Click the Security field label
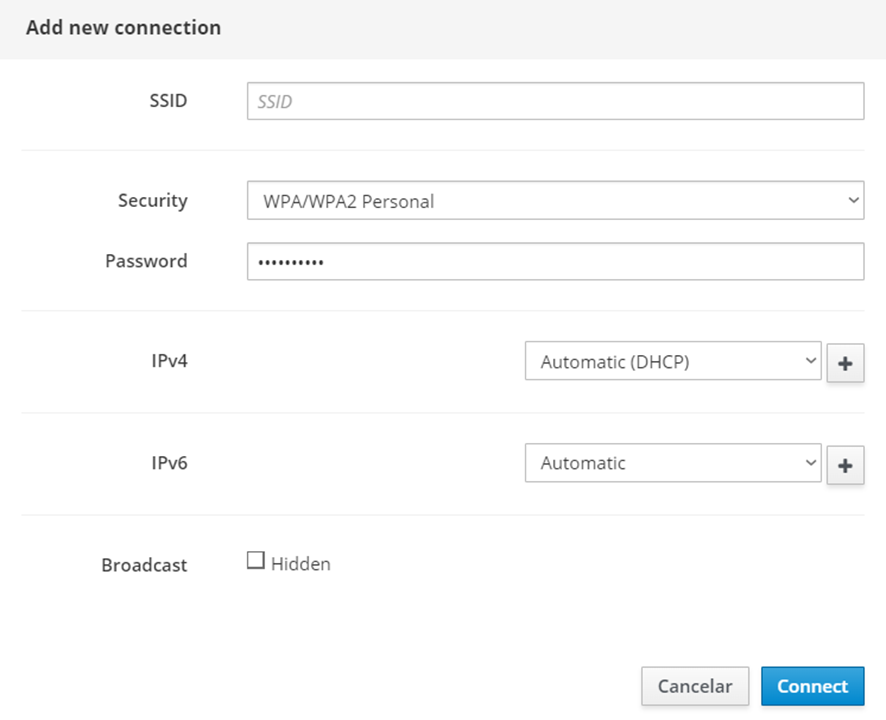 [152, 200]
